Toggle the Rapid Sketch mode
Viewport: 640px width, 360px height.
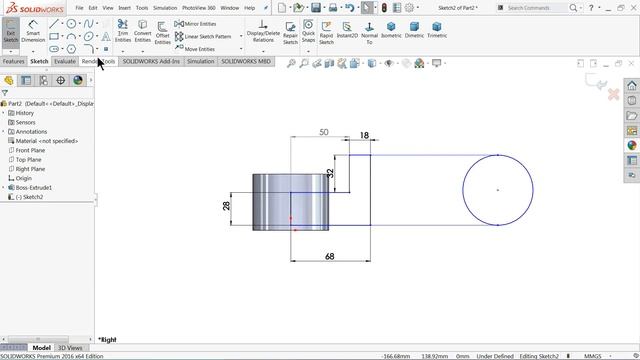(x=326, y=33)
